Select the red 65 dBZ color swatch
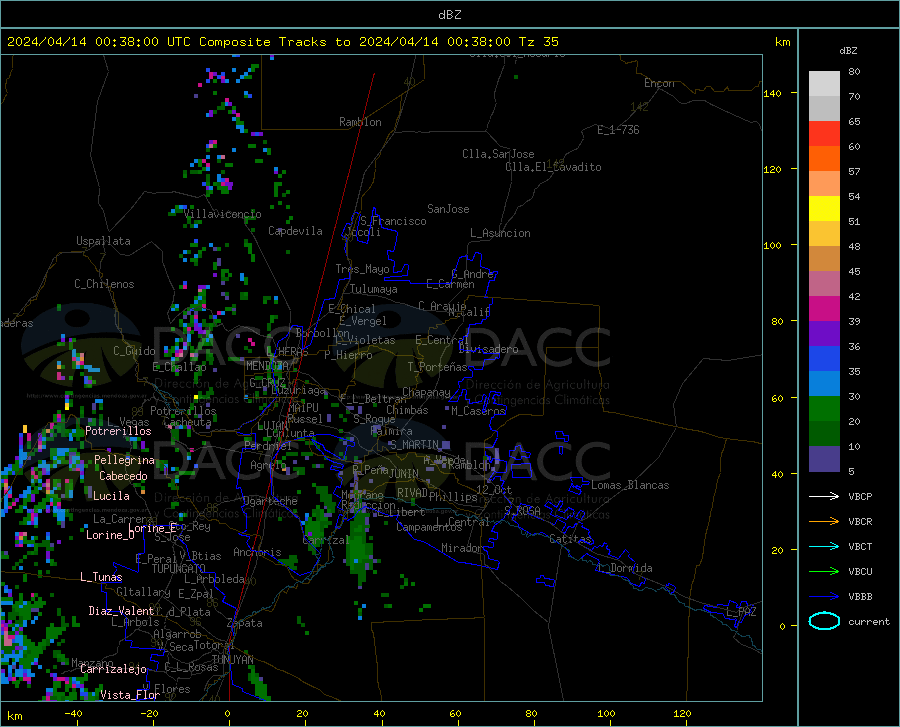This screenshot has width=900, height=727. point(824,133)
